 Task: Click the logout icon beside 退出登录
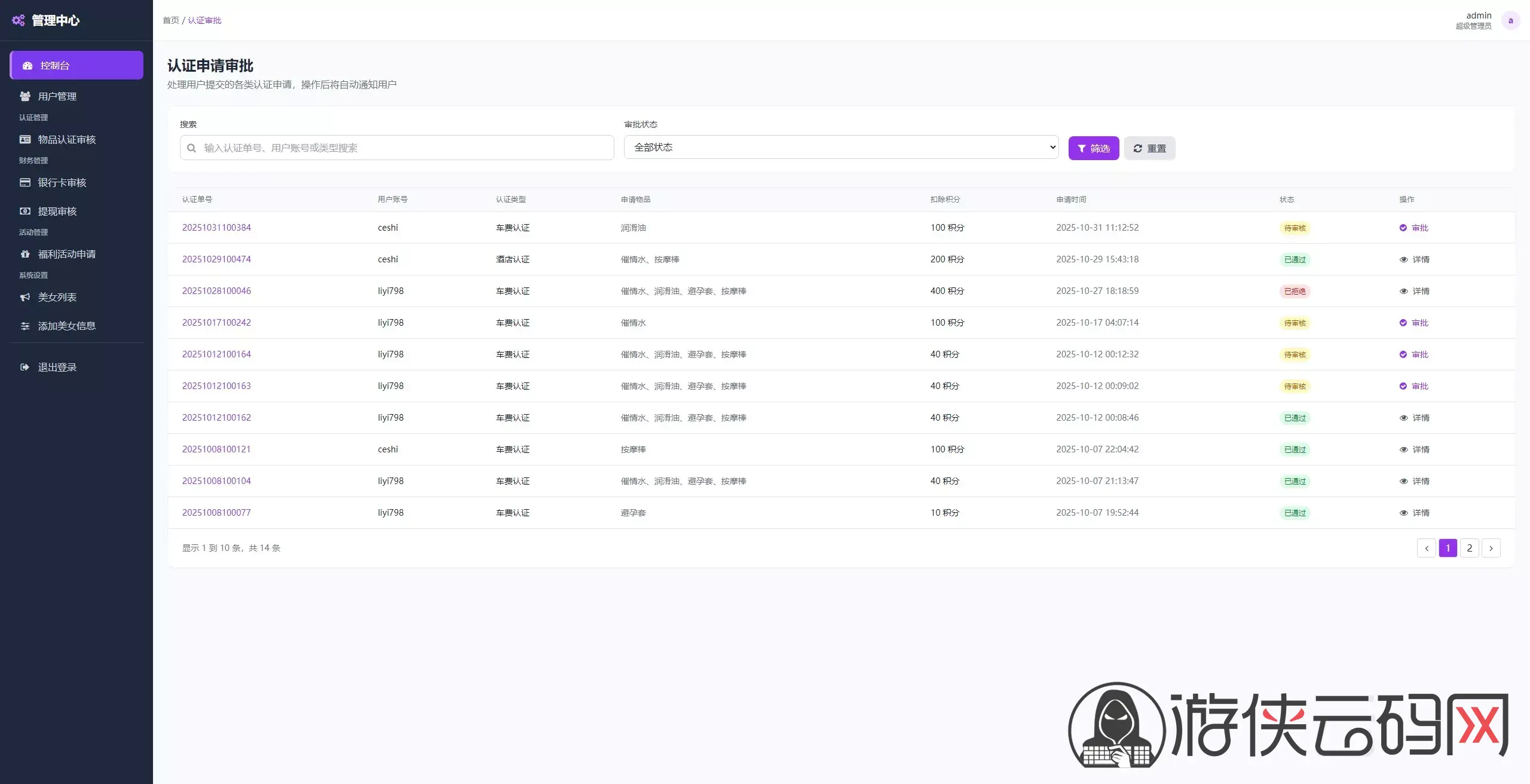(25, 367)
